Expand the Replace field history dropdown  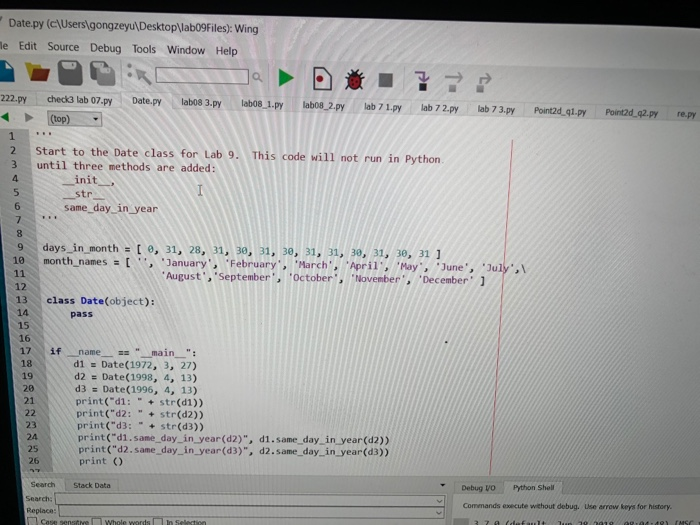[x=439, y=513]
